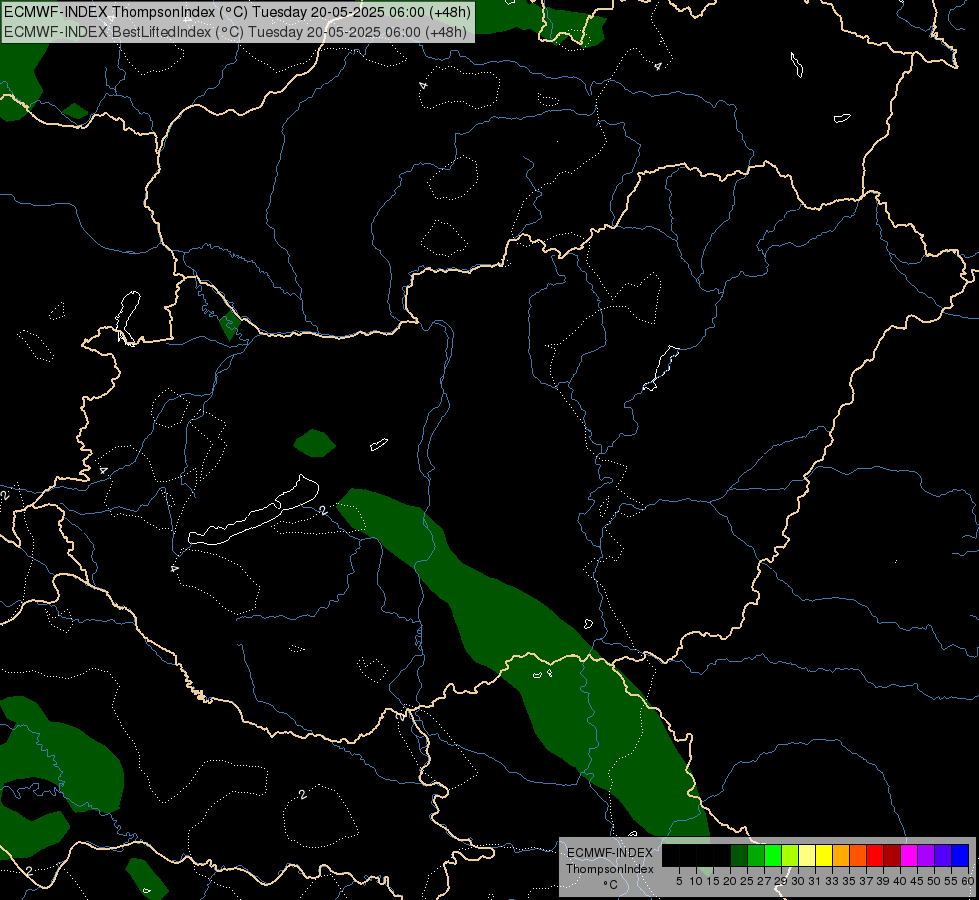Click the small green hexagonal patch north of Balaton
Screen dimensions: 979x900
coord(315,443)
